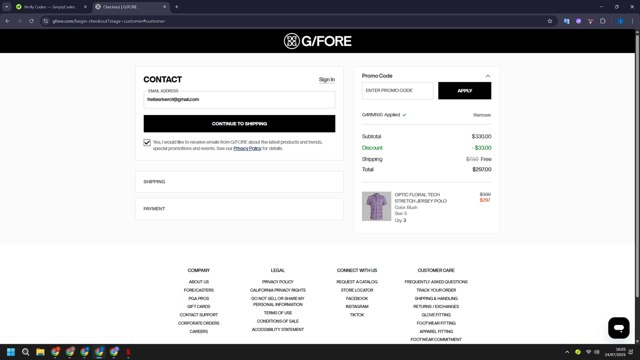Open Corporate Orders footer link
Screen dimensions: 640x360
pos(198,323)
